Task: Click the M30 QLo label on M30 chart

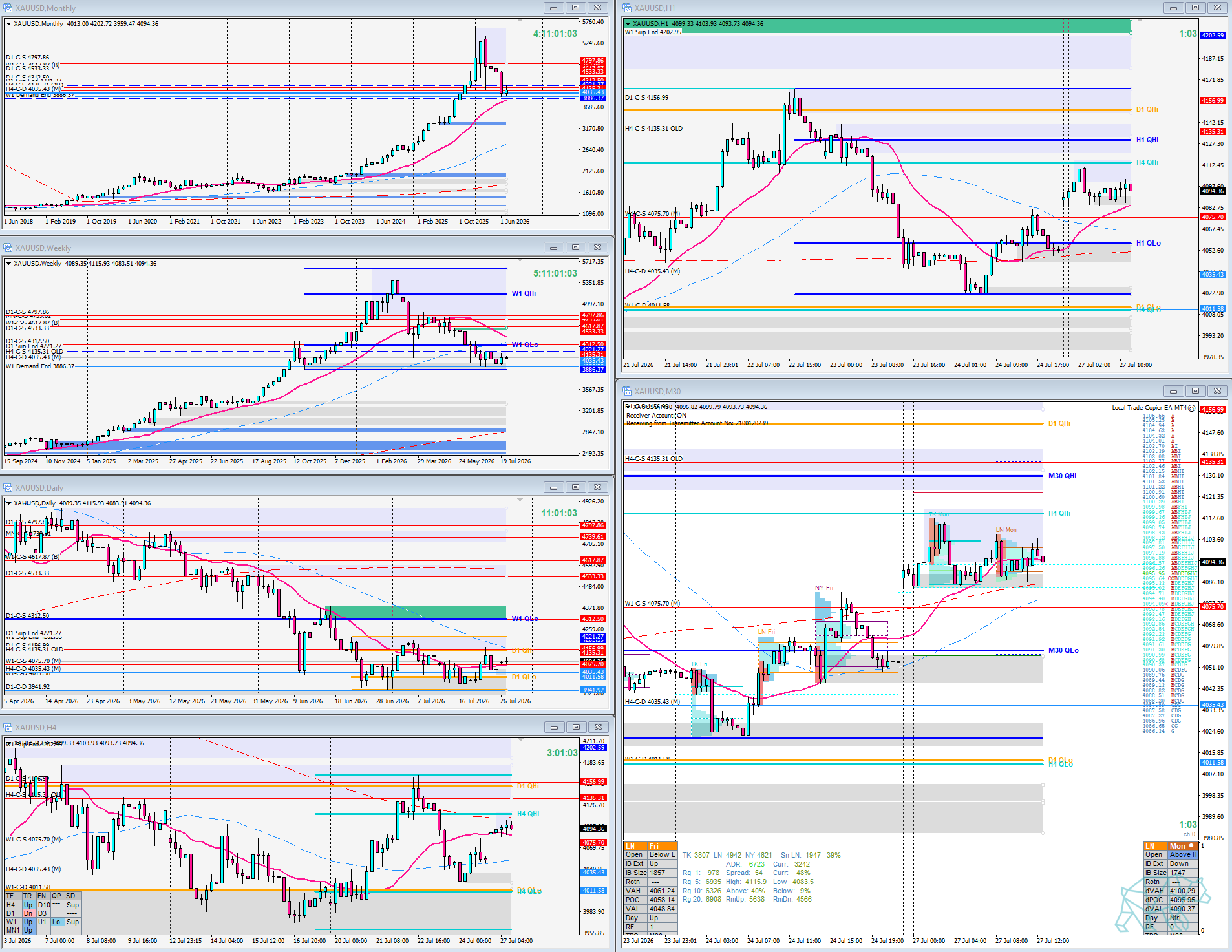Action: pyautogui.click(x=1063, y=650)
